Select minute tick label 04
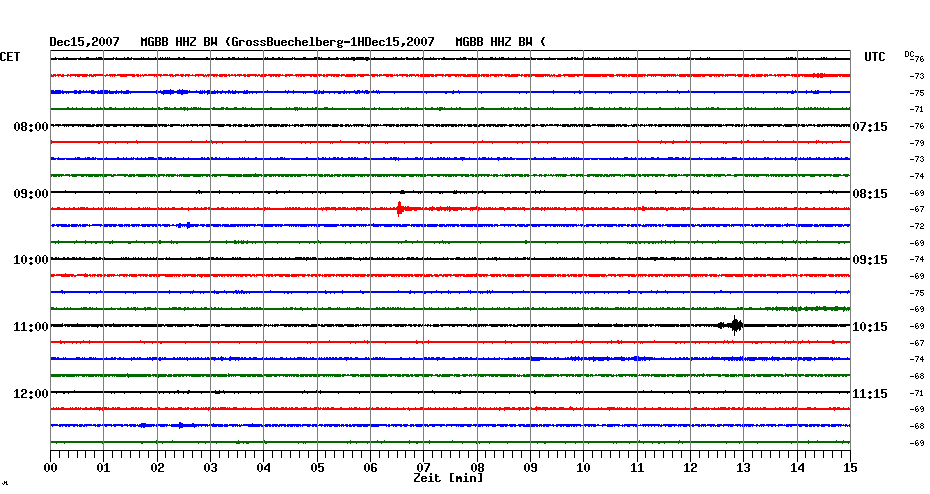 [263, 467]
